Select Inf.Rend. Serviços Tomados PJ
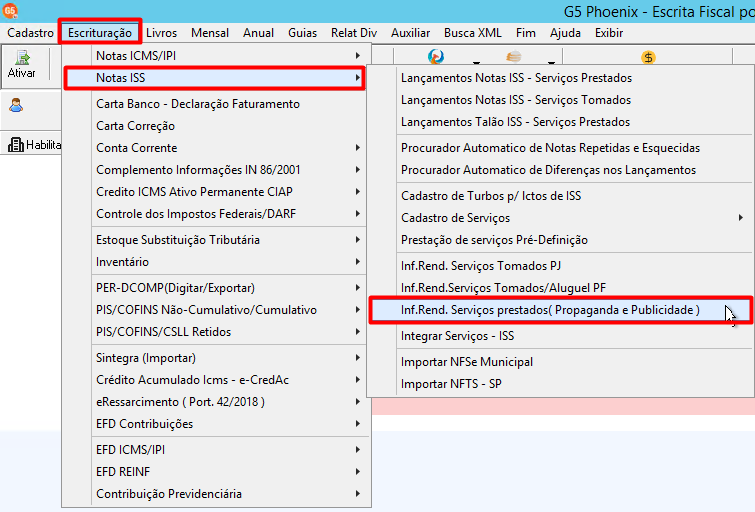The width and height of the screenshot is (755, 512). click(x=560, y=266)
